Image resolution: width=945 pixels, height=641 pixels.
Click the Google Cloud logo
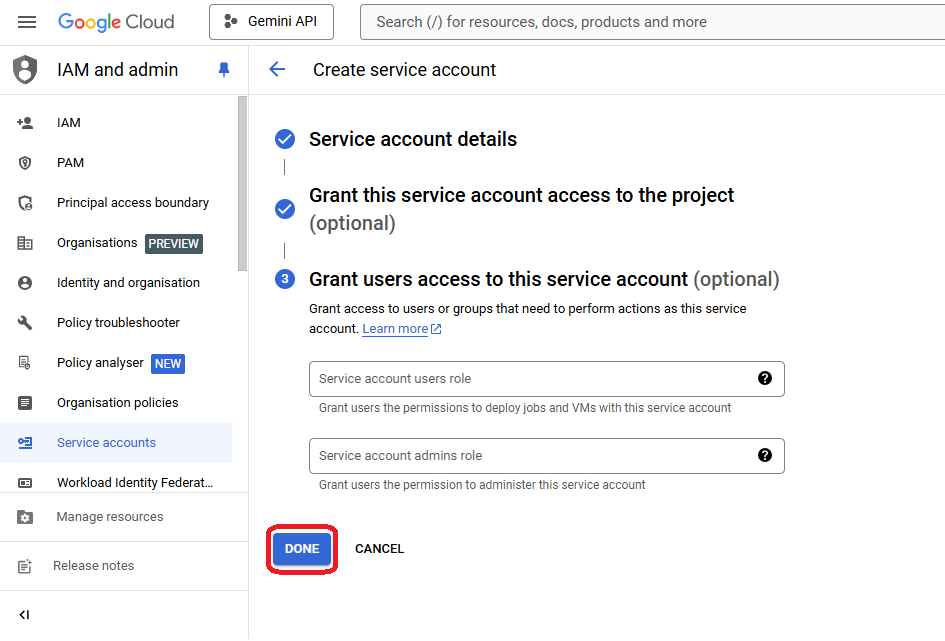click(x=116, y=22)
